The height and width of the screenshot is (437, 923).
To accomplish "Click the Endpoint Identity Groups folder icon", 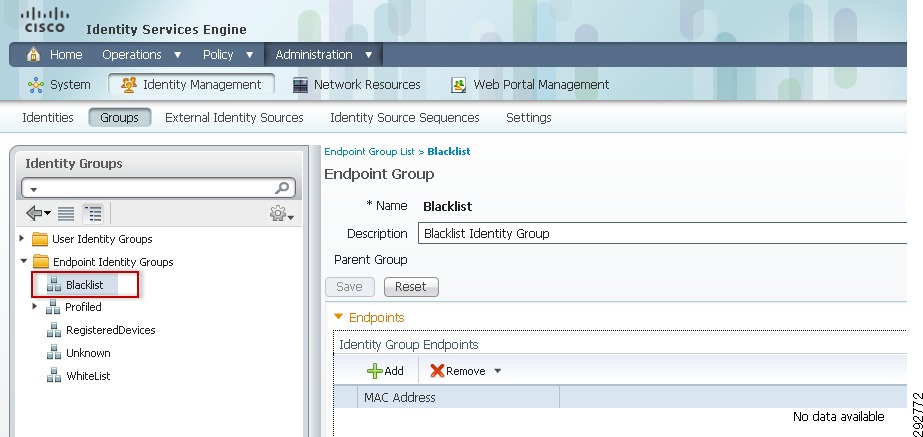I will click(x=41, y=261).
